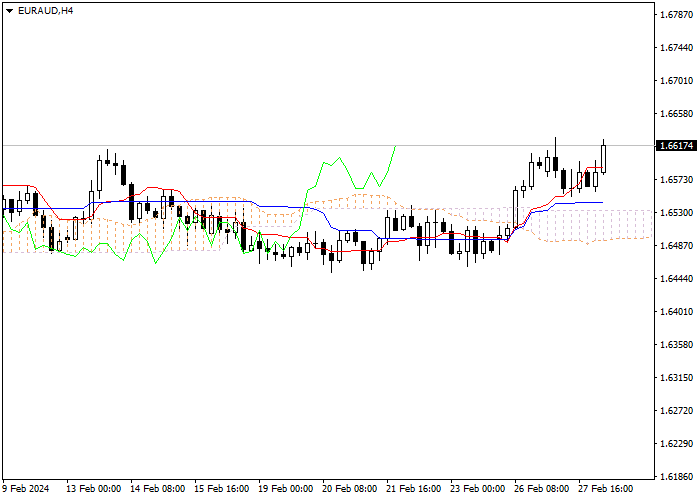700x500 pixels.
Task: Select the 15 Feb 16:00 time label
Action: click(221, 489)
